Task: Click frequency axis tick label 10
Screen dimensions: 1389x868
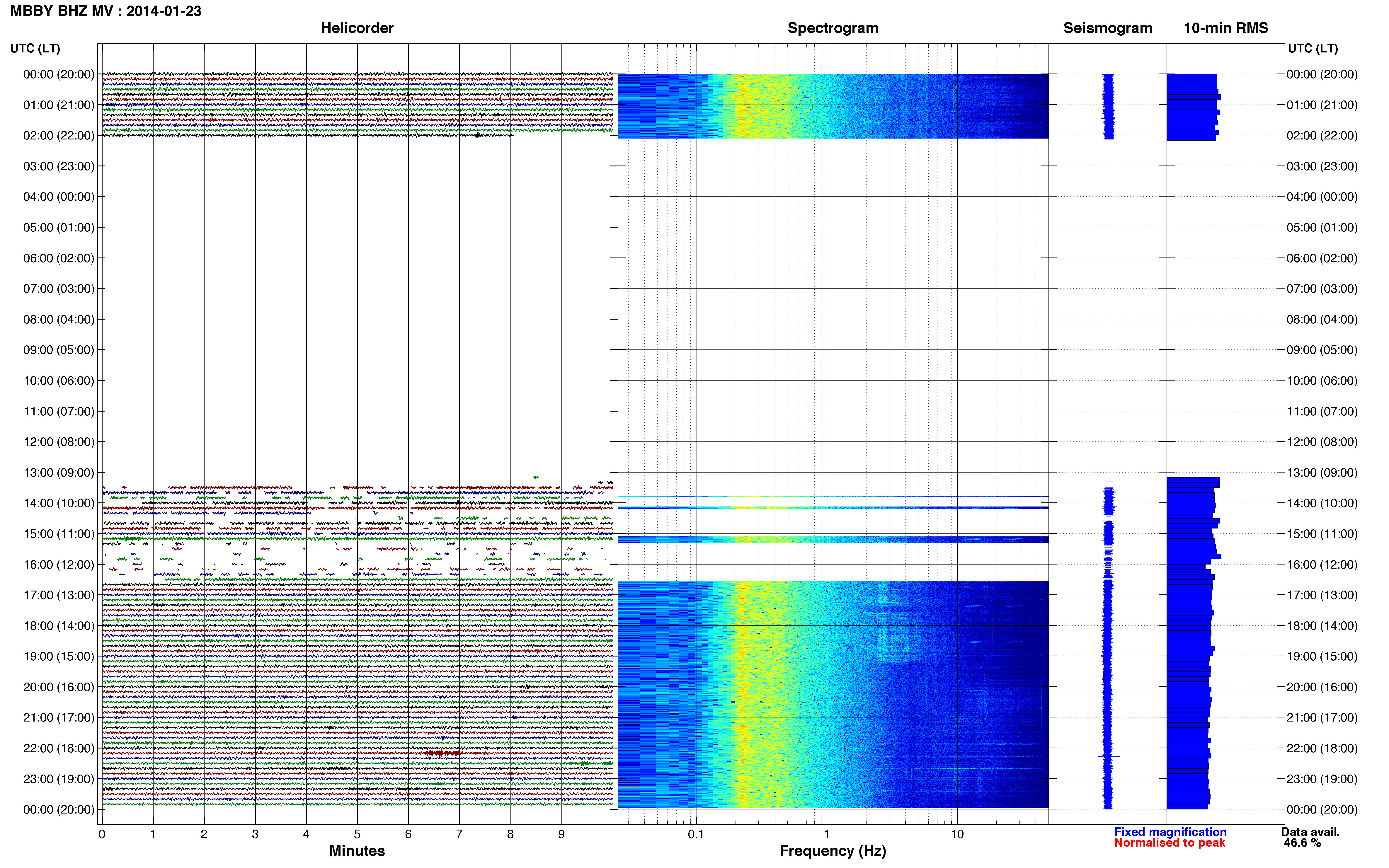Action: [x=957, y=835]
